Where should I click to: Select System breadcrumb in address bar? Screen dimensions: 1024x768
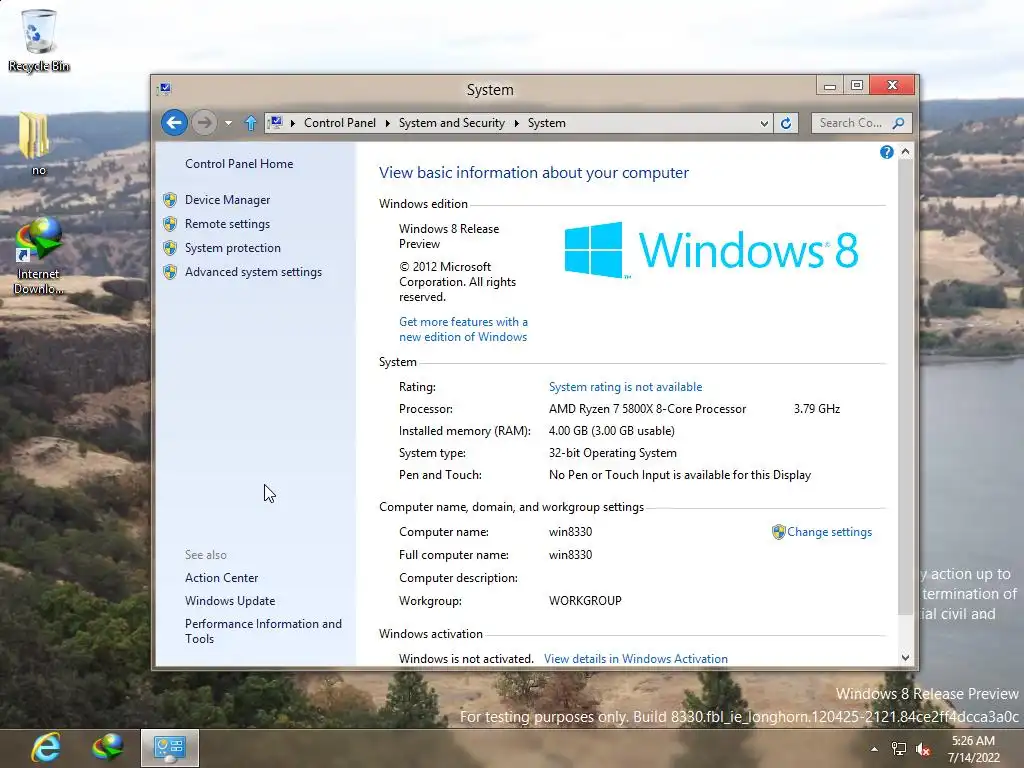[547, 123]
